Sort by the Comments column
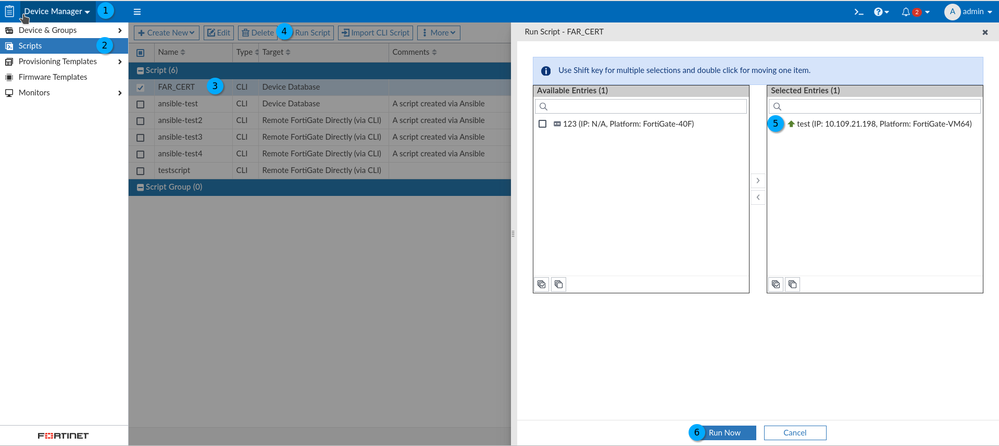 [414, 52]
